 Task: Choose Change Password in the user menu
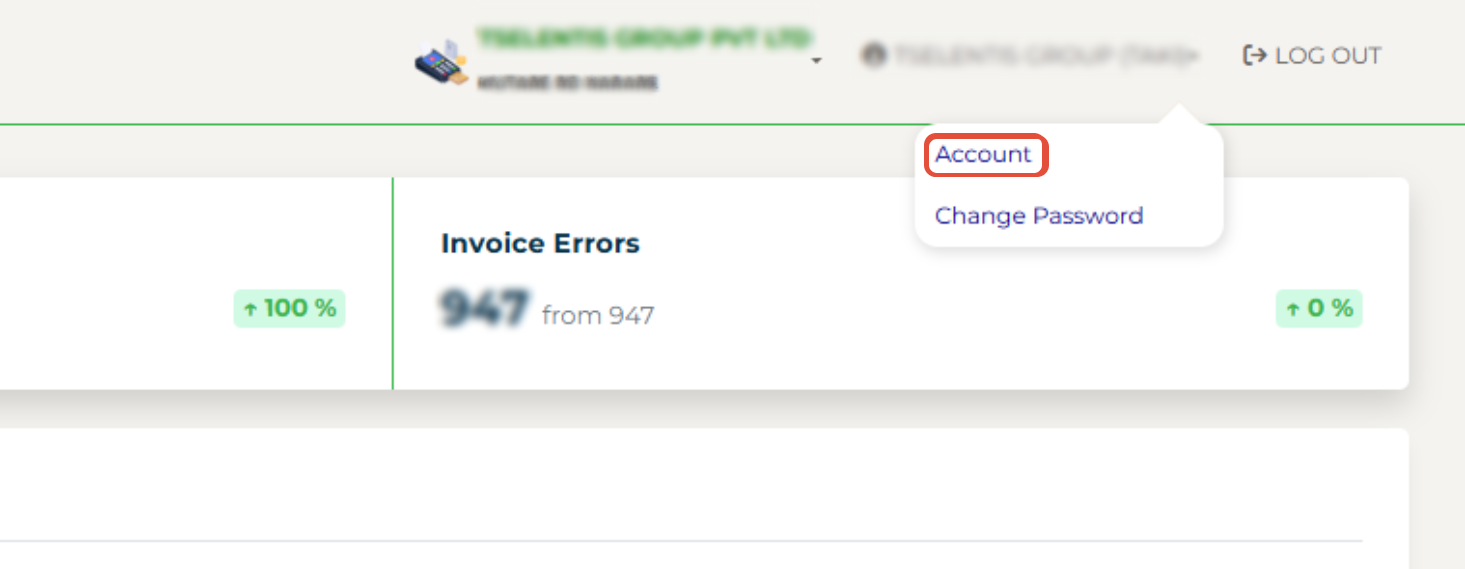(1039, 216)
